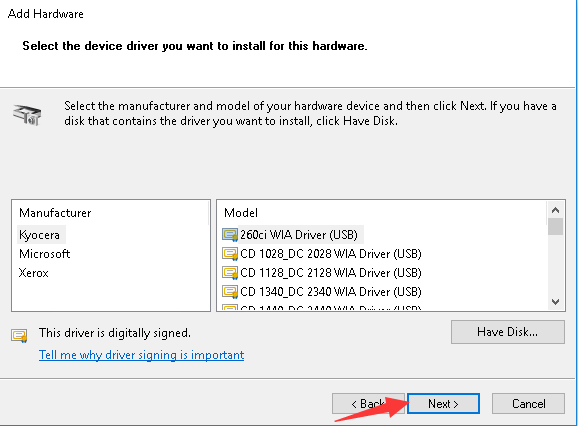The image size is (578, 426).
Task: Click the Model list scrollbar thumb
Action: (x=556, y=227)
